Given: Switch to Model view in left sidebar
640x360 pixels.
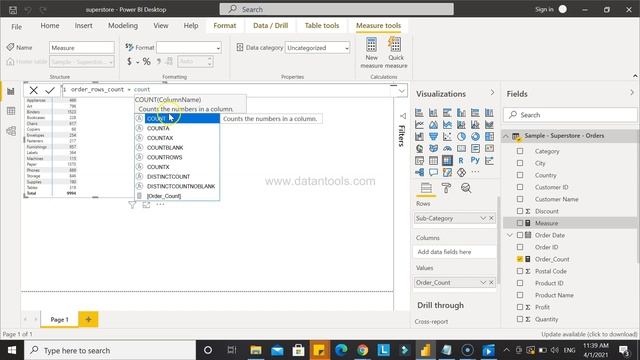Looking at the screenshot, I should (11, 131).
